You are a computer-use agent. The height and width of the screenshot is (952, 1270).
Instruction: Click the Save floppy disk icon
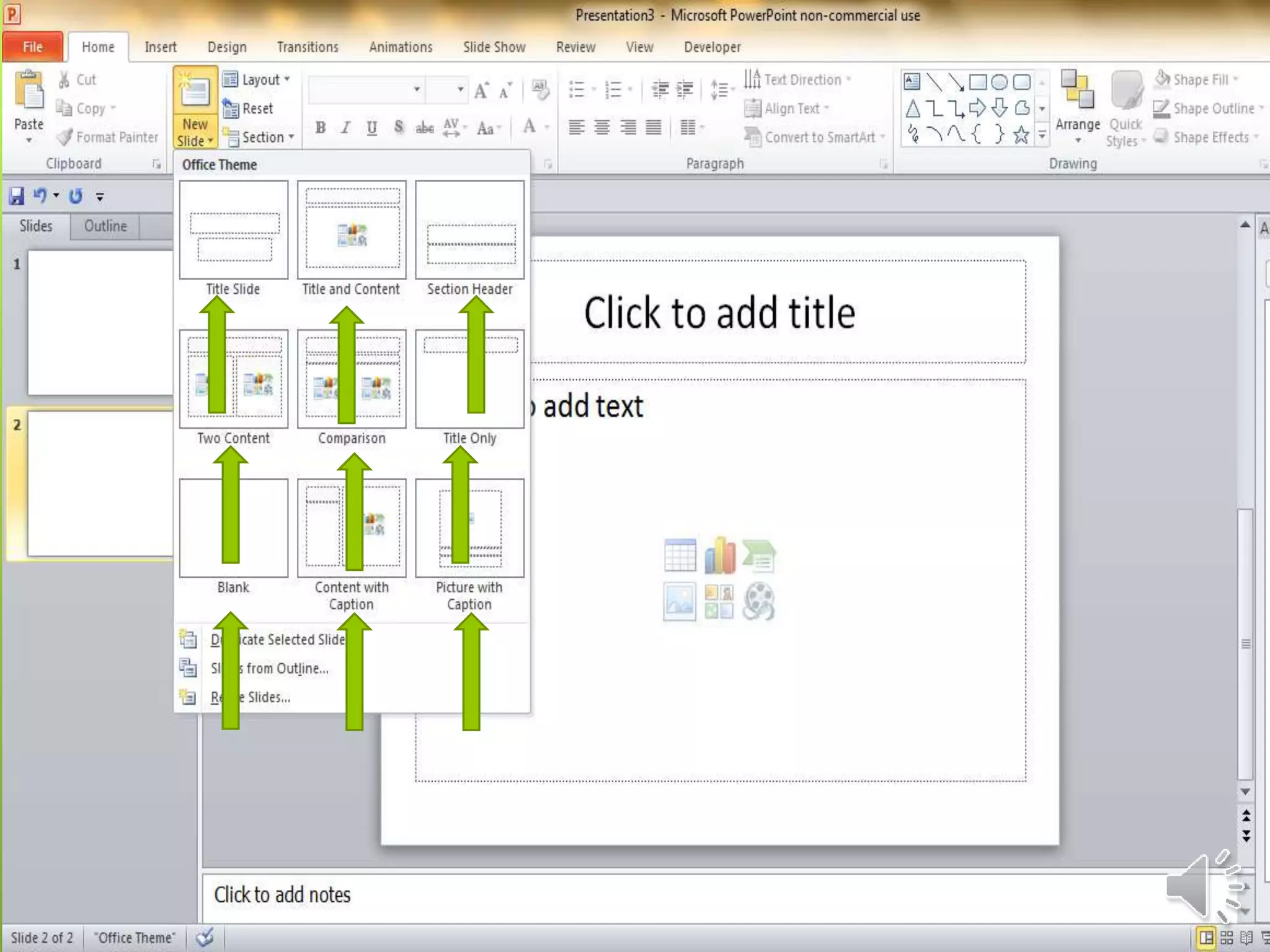(17, 196)
